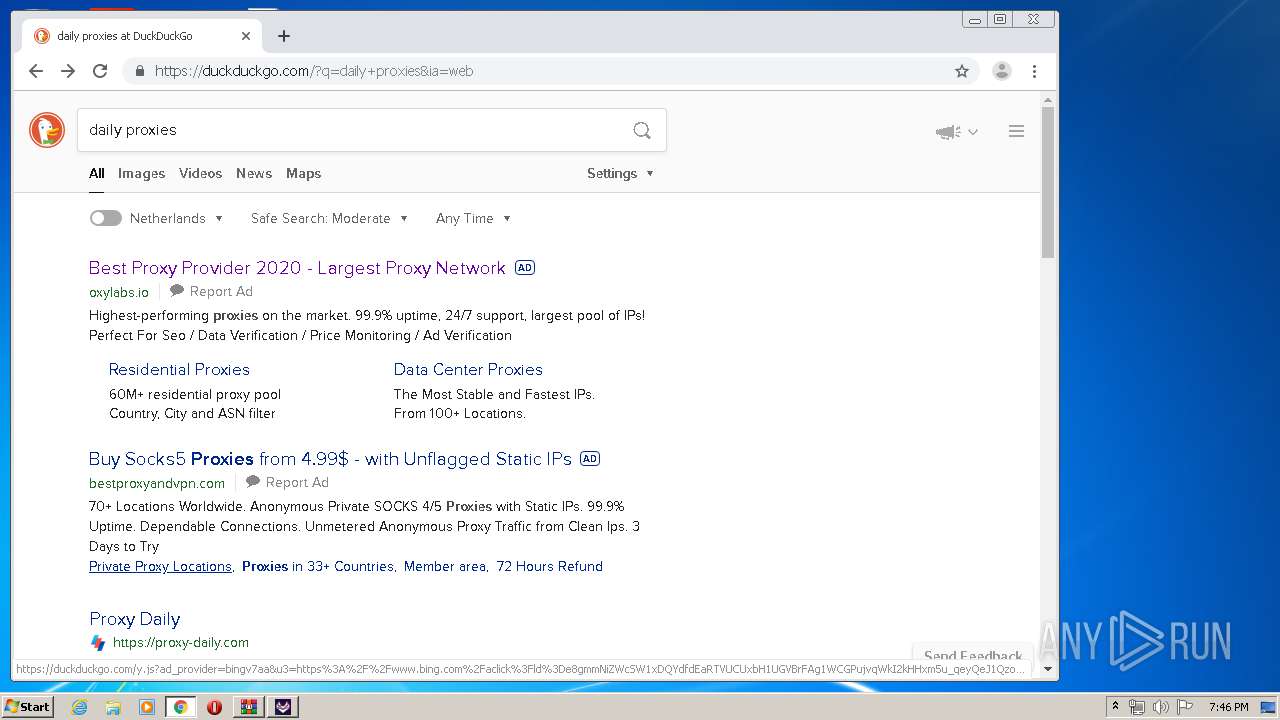Open the media player taskbar icon
This screenshot has width=1280, height=720.
point(147,707)
